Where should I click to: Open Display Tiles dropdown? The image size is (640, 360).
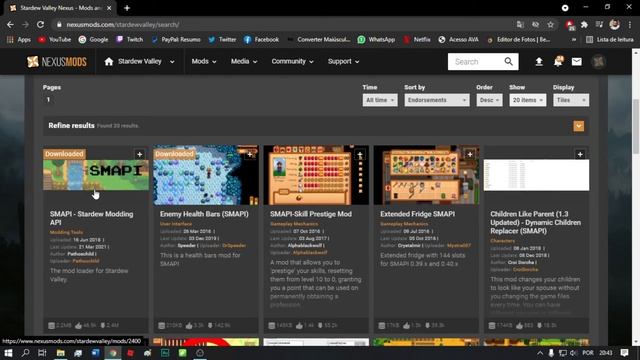tap(571, 100)
